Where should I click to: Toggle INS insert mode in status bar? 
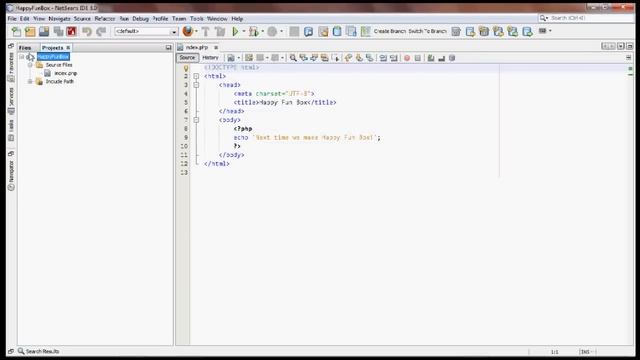[585, 351]
